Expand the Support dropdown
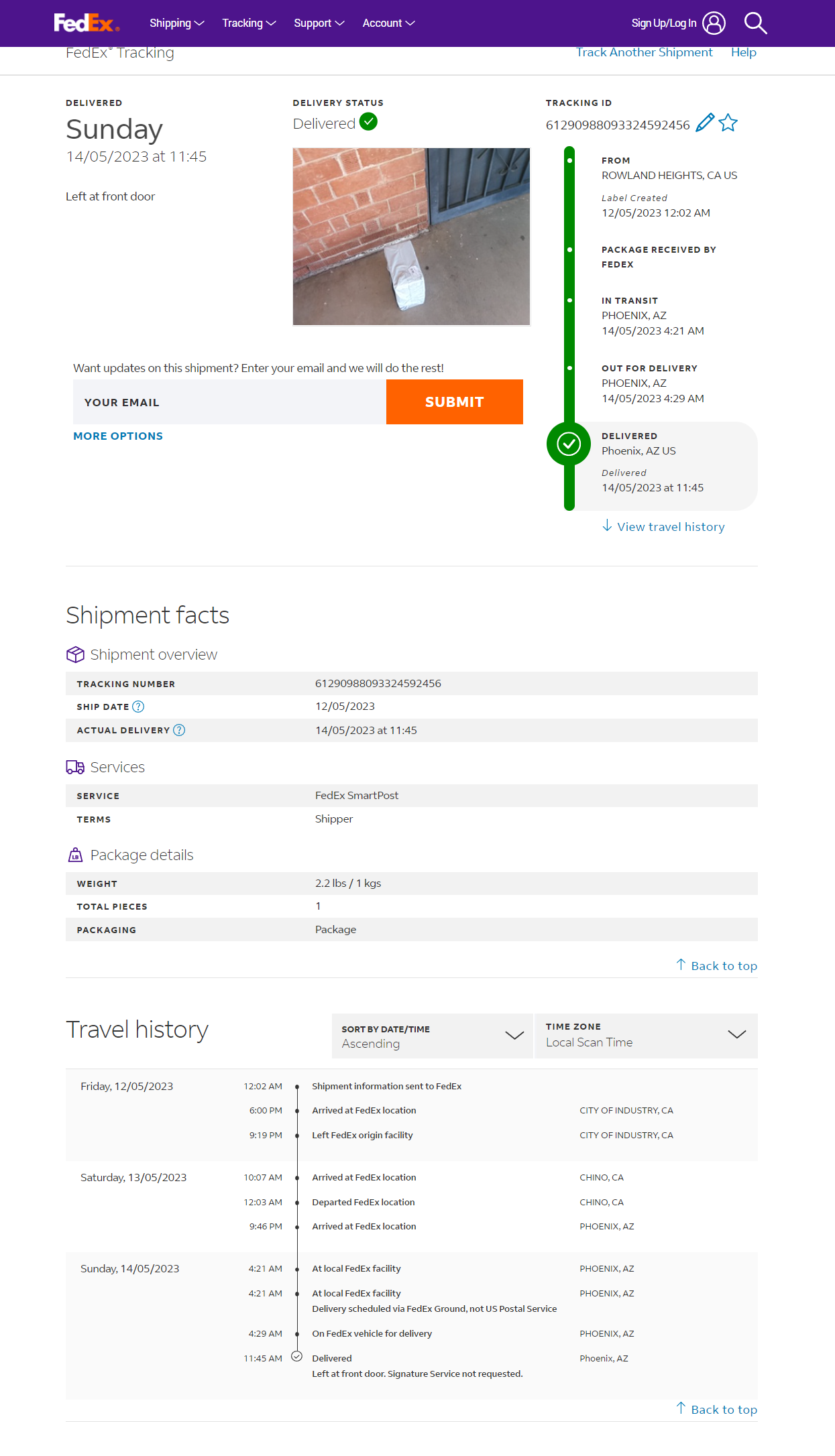This screenshot has height=1456, width=835. pos(319,23)
